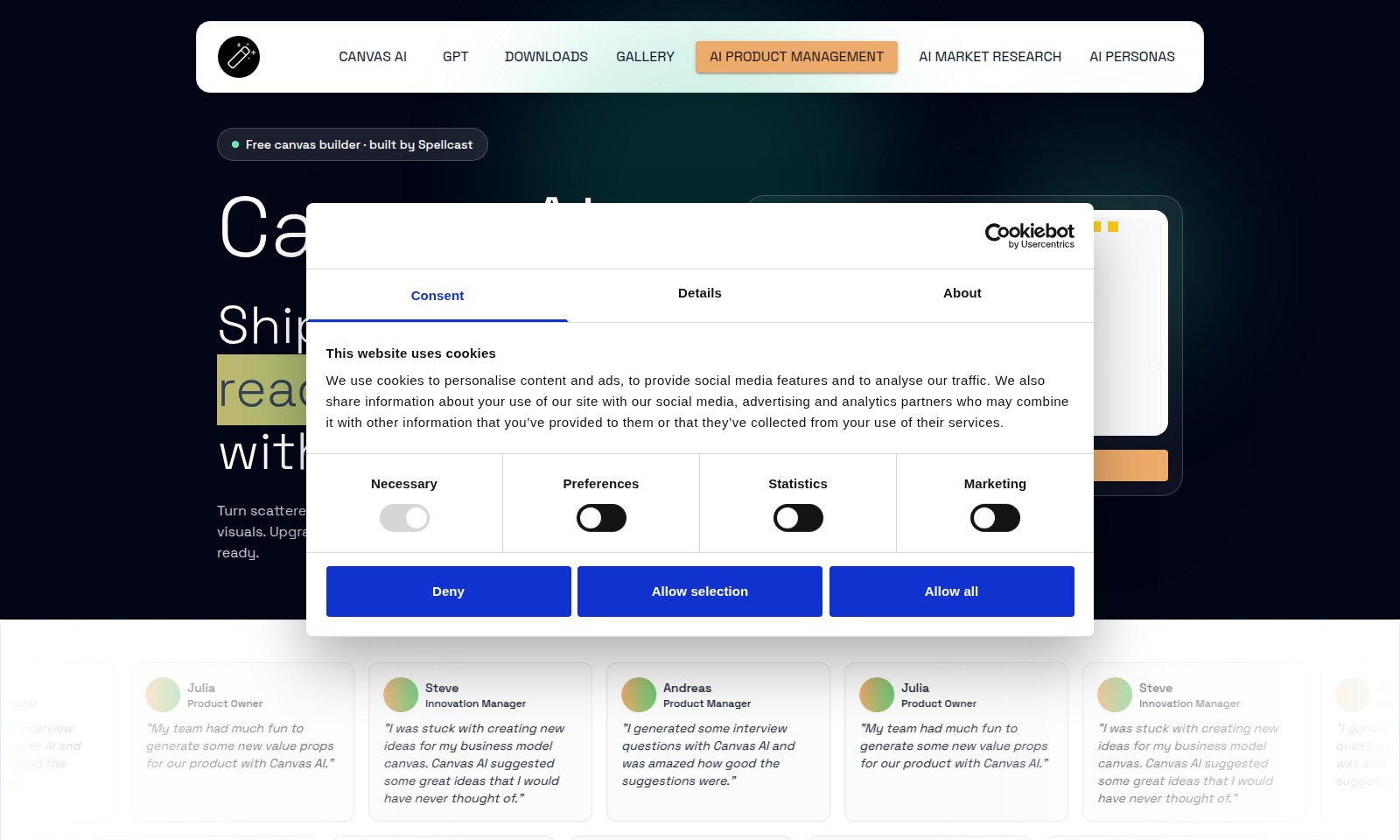1400x840 pixels.
Task: Click the Free canvas builder badge
Action: 353,144
